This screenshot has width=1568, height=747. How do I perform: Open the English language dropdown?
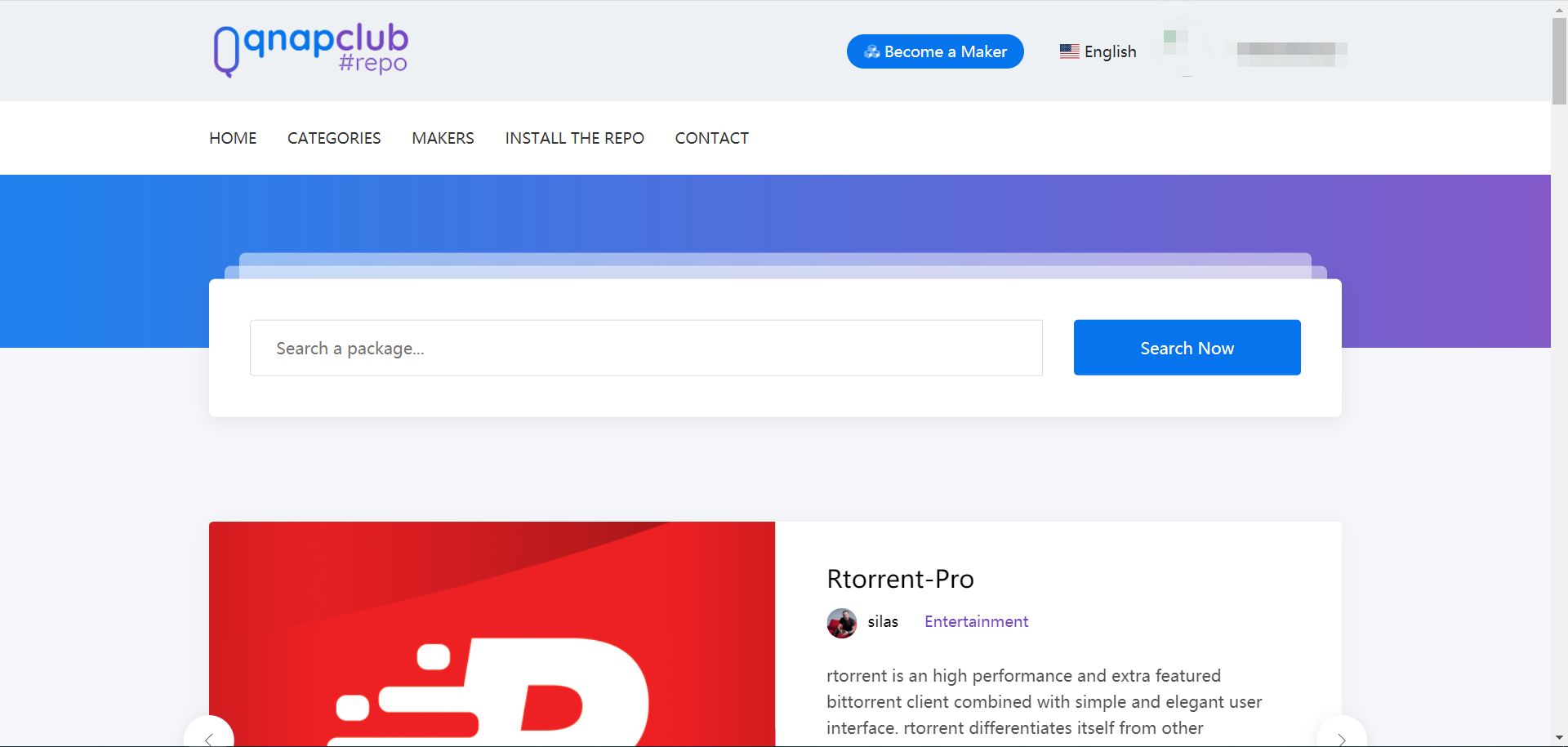pyautogui.click(x=1098, y=51)
